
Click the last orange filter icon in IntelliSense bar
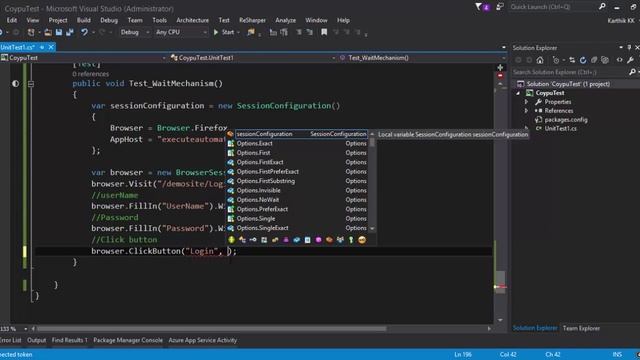coord(362,240)
